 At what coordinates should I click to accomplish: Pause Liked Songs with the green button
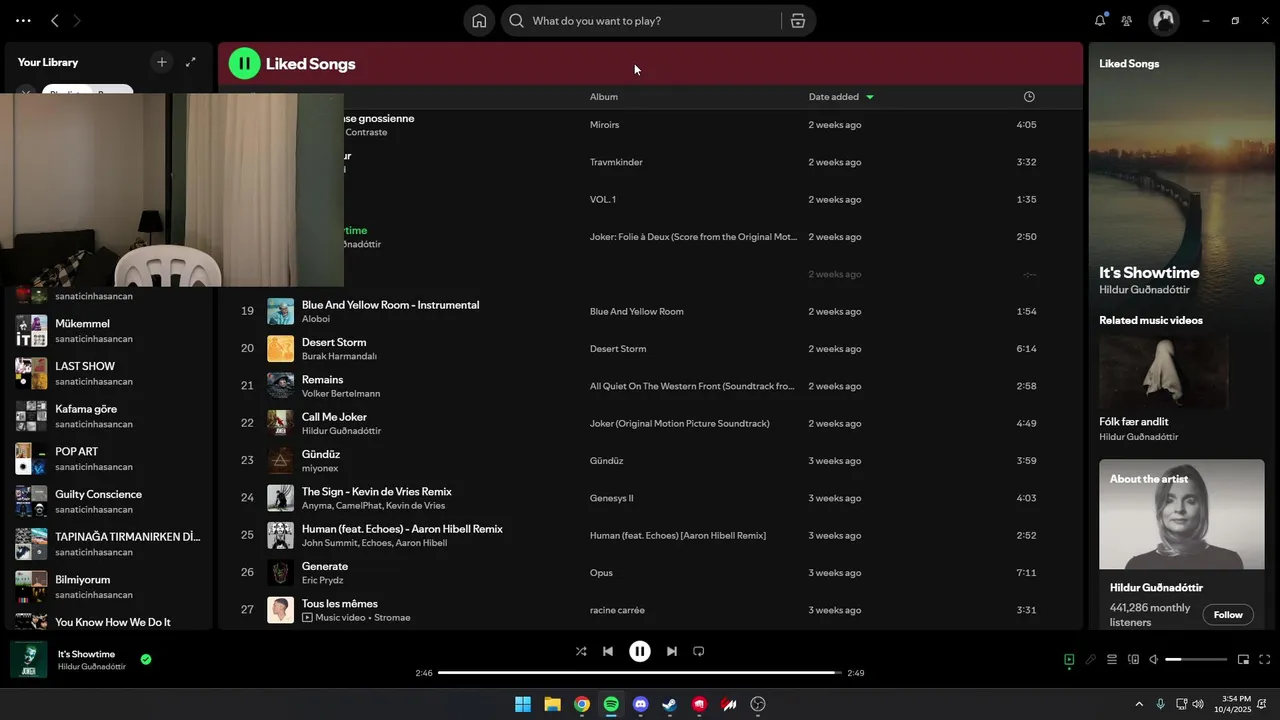pyautogui.click(x=244, y=63)
